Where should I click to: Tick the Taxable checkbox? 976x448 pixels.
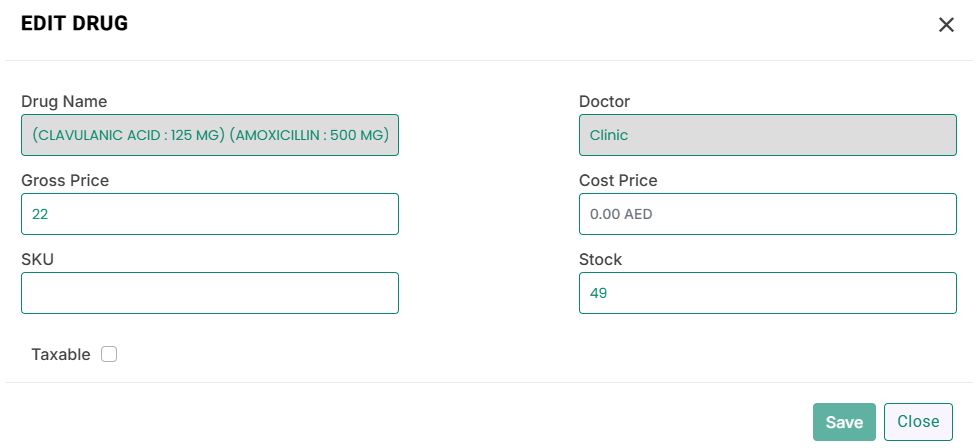point(109,354)
